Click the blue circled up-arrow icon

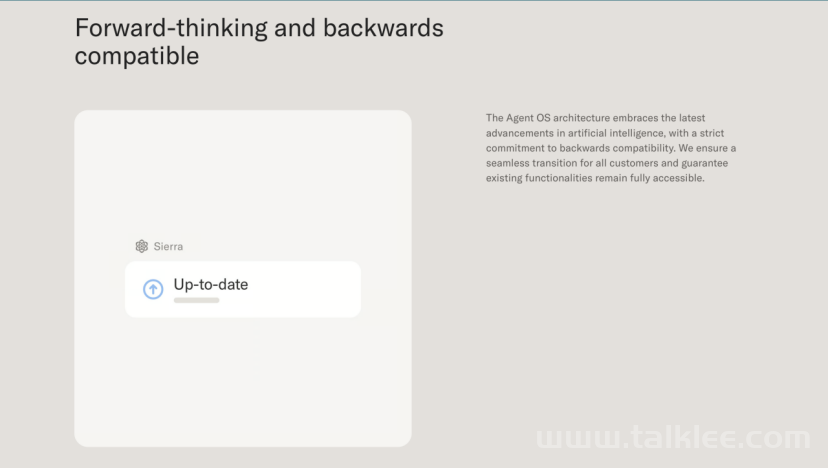pos(153,289)
